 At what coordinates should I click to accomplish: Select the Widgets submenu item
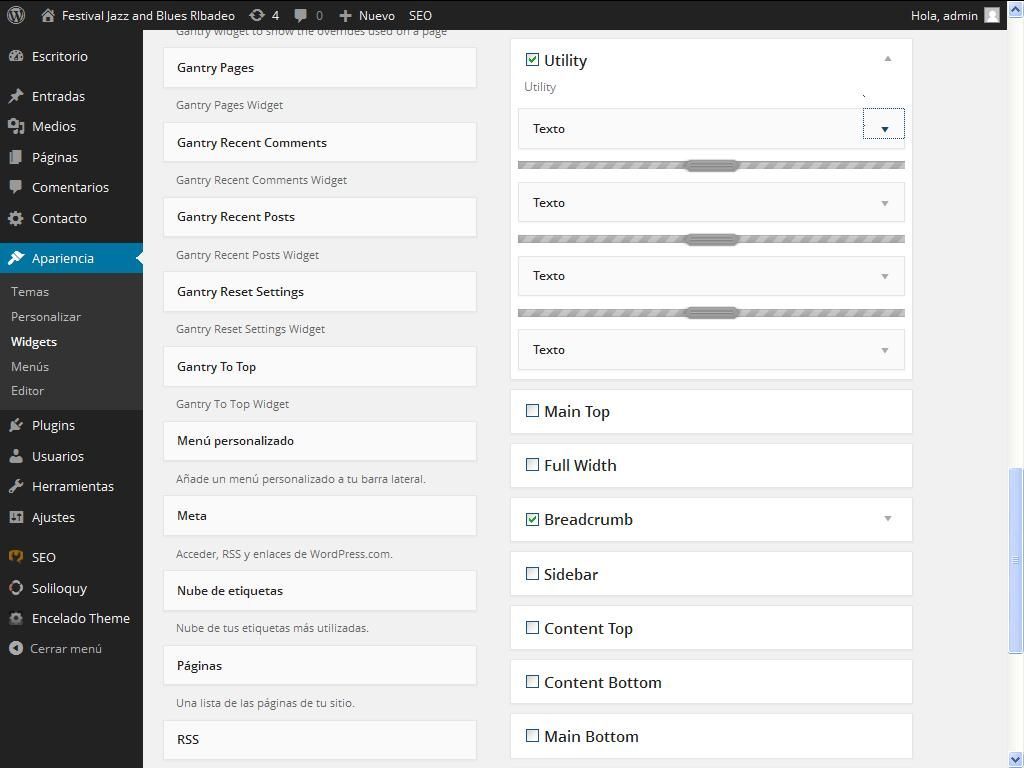click(34, 342)
